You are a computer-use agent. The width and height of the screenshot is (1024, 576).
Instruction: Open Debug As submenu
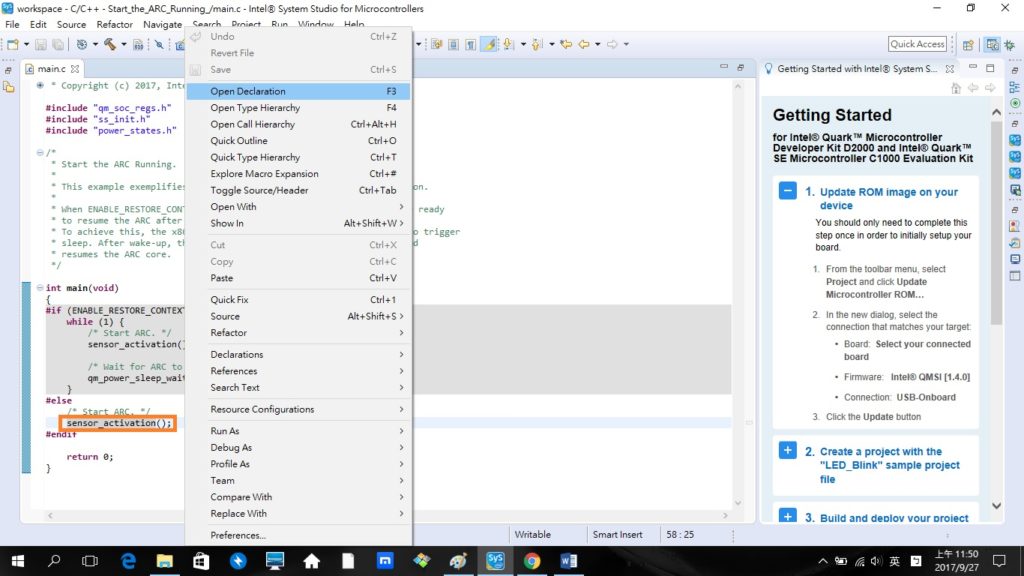[298, 447]
